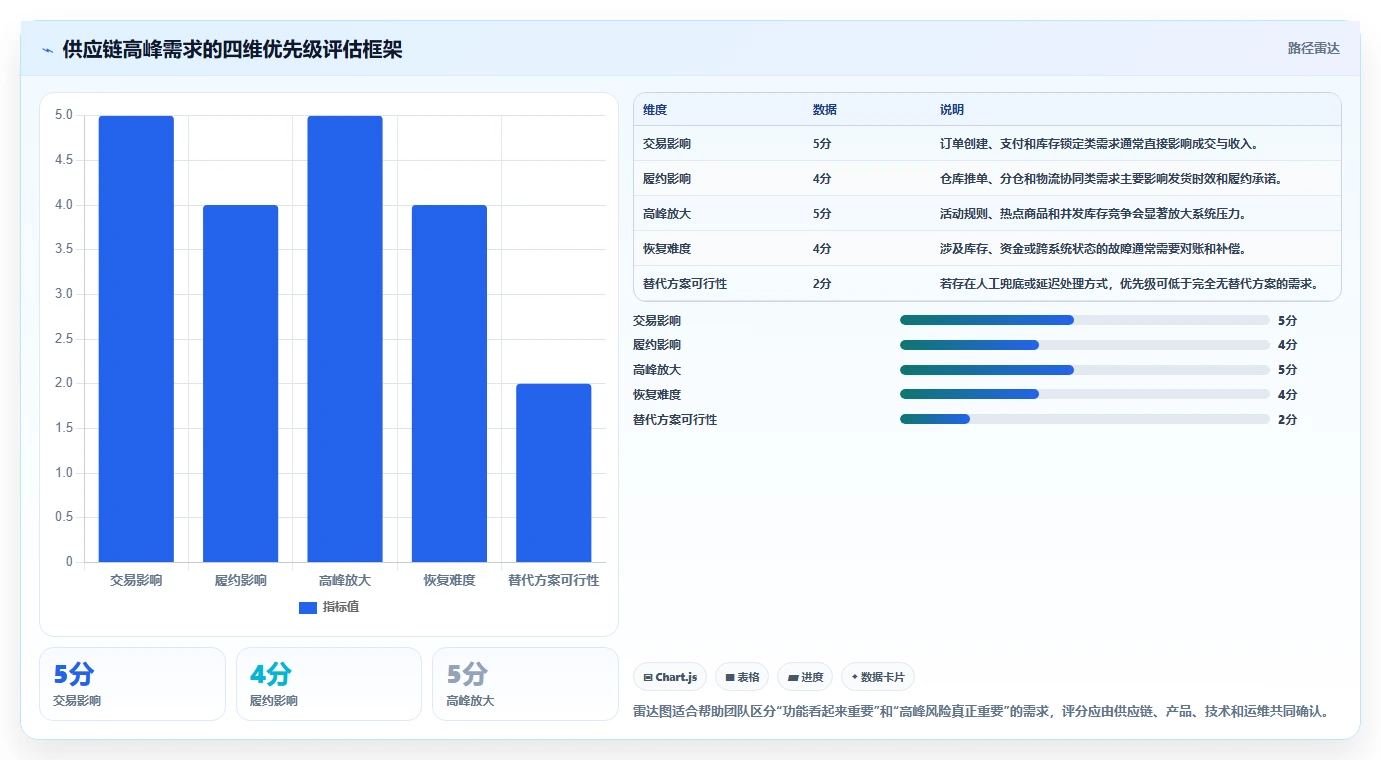Viewport: 1381px width, 760px height.
Task: Click the 2分 value after the 替代方案可行性 progress bar
Action: click(1287, 420)
